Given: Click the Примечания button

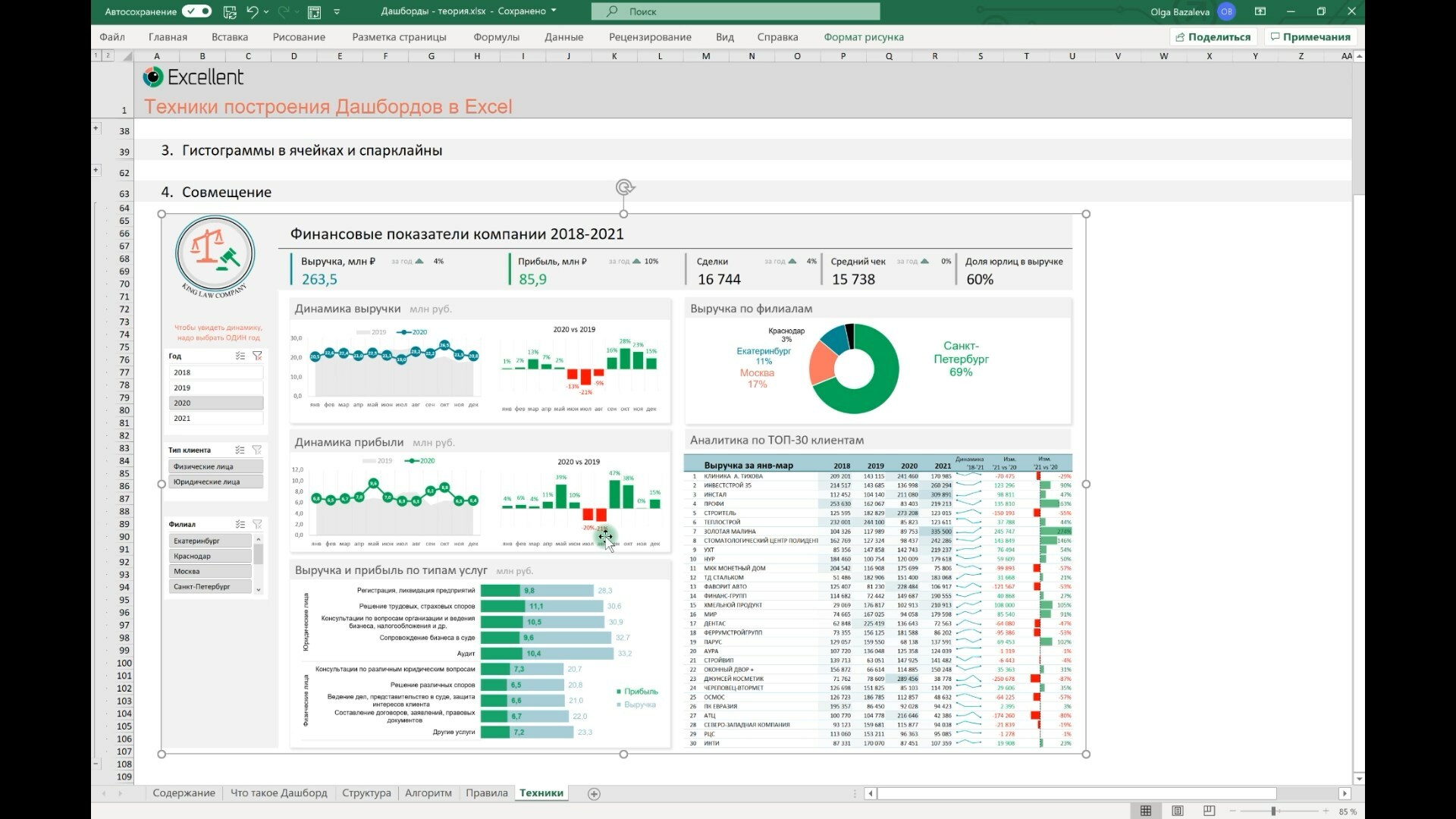Looking at the screenshot, I should click(x=1310, y=36).
